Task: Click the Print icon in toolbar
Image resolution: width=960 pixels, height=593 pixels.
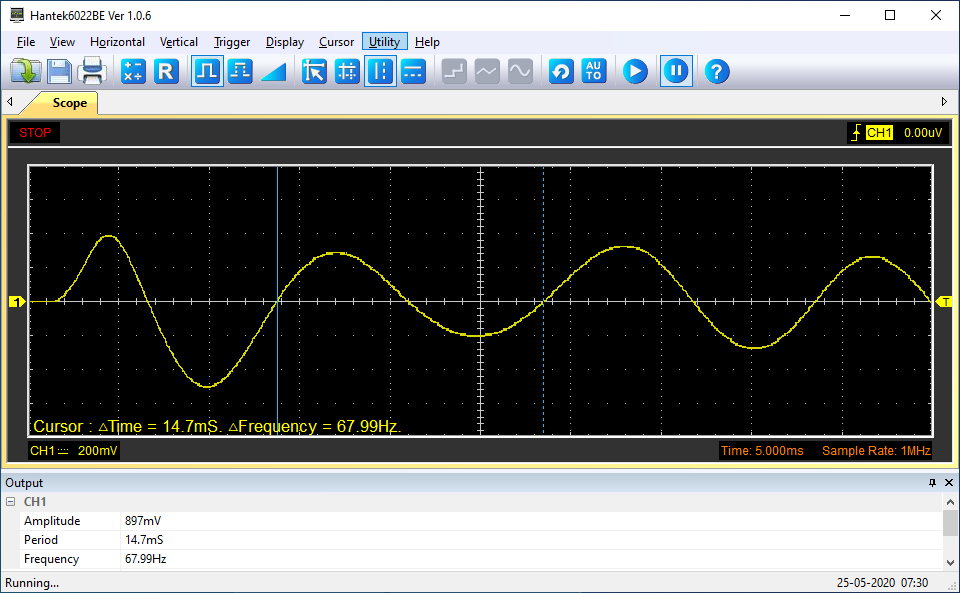Action: pos(92,71)
